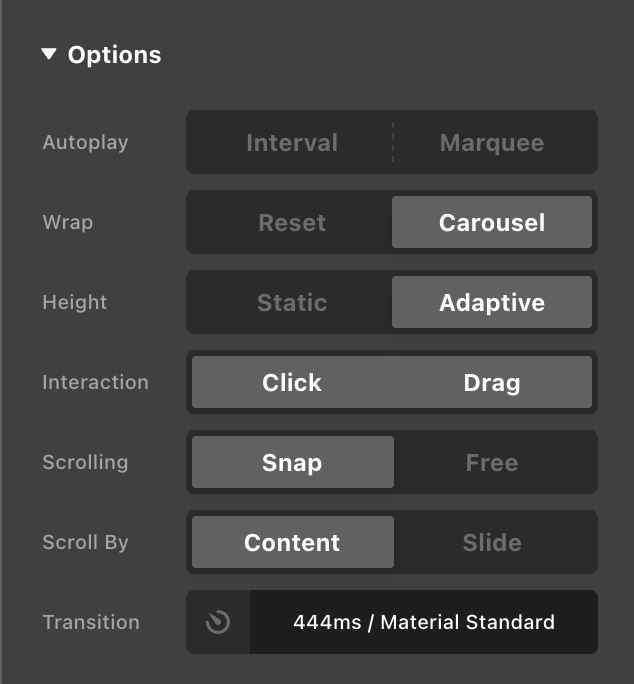Click the Scroll By label
The width and height of the screenshot is (634, 684).
point(85,542)
